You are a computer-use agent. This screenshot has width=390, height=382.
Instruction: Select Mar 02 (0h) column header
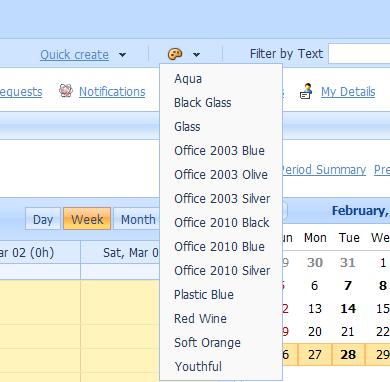click(40, 253)
